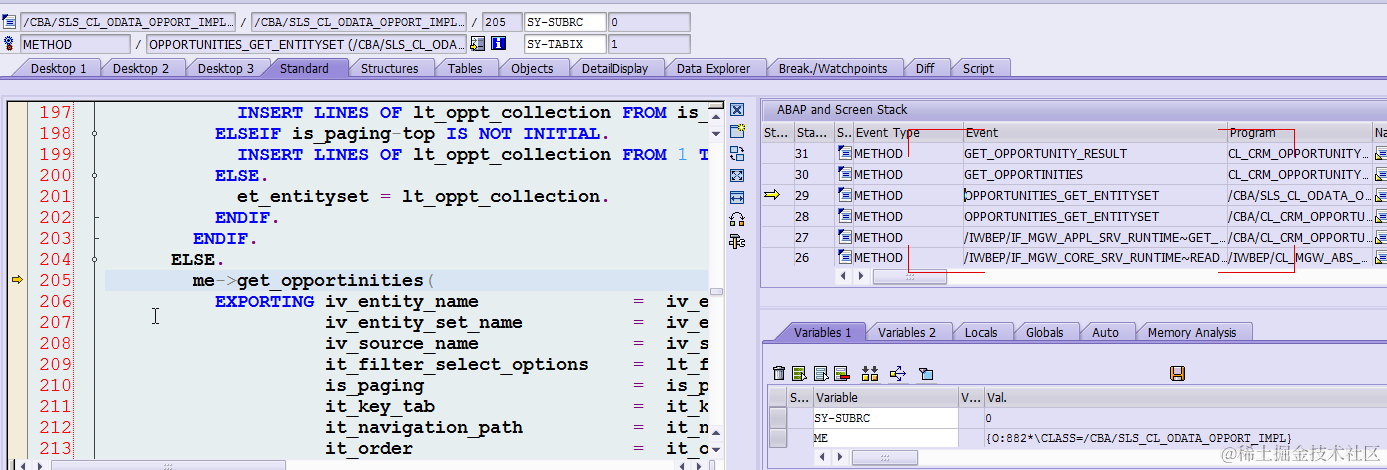This screenshot has height=470, width=1387.
Task: Click the method icon in stack row 26
Action: click(844, 258)
